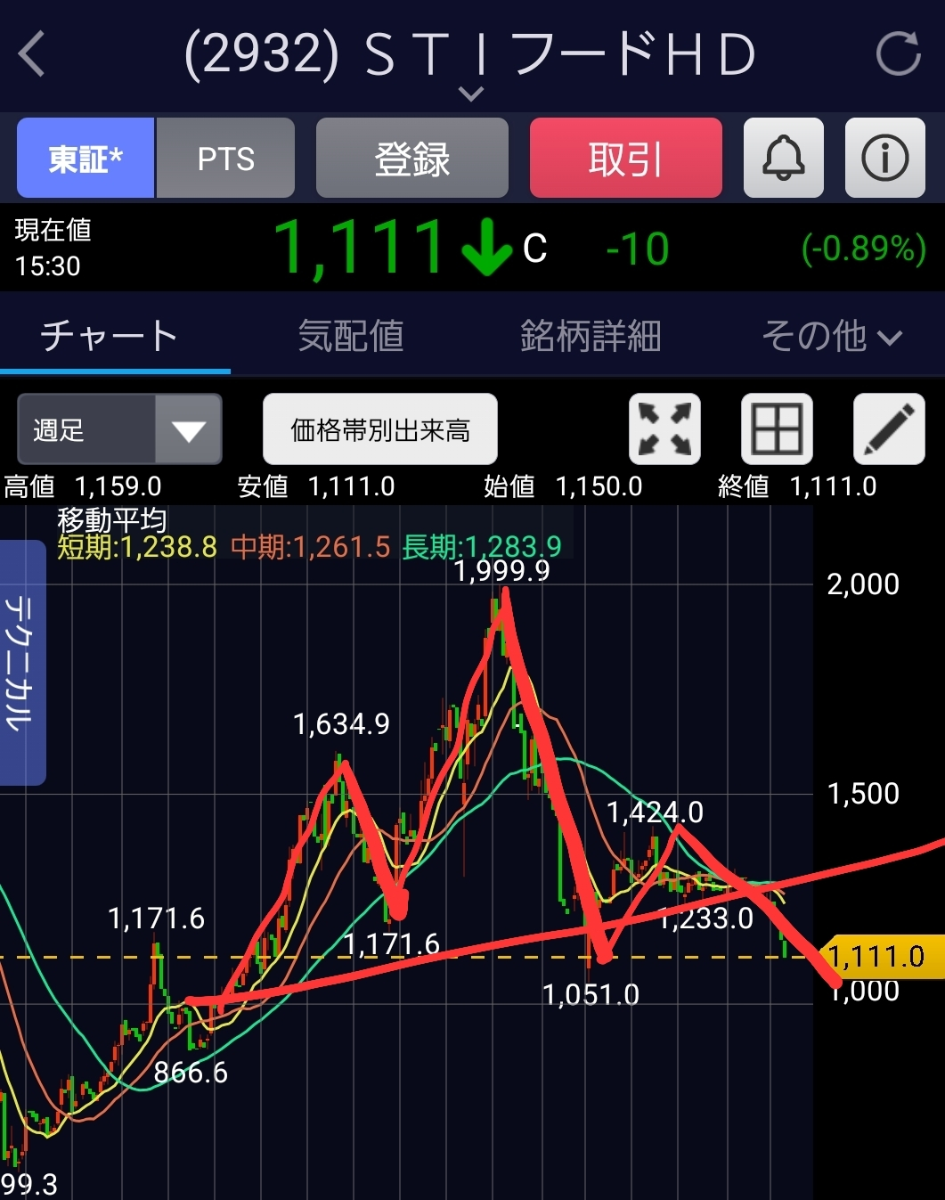Tap 長期:1,283.9 moving average value

pos(482,546)
